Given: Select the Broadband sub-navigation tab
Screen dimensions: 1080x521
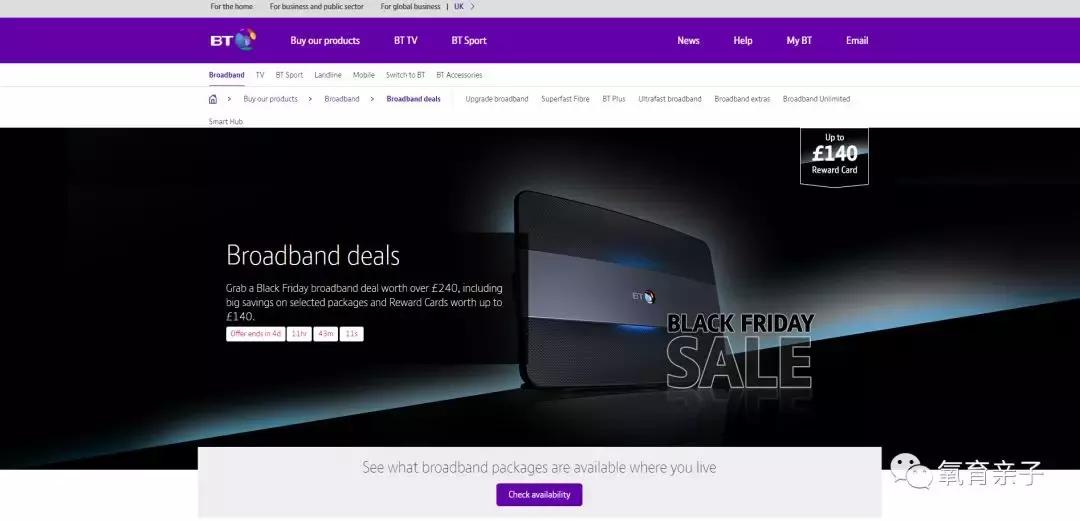Looking at the screenshot, I should [x=227, y=75].
